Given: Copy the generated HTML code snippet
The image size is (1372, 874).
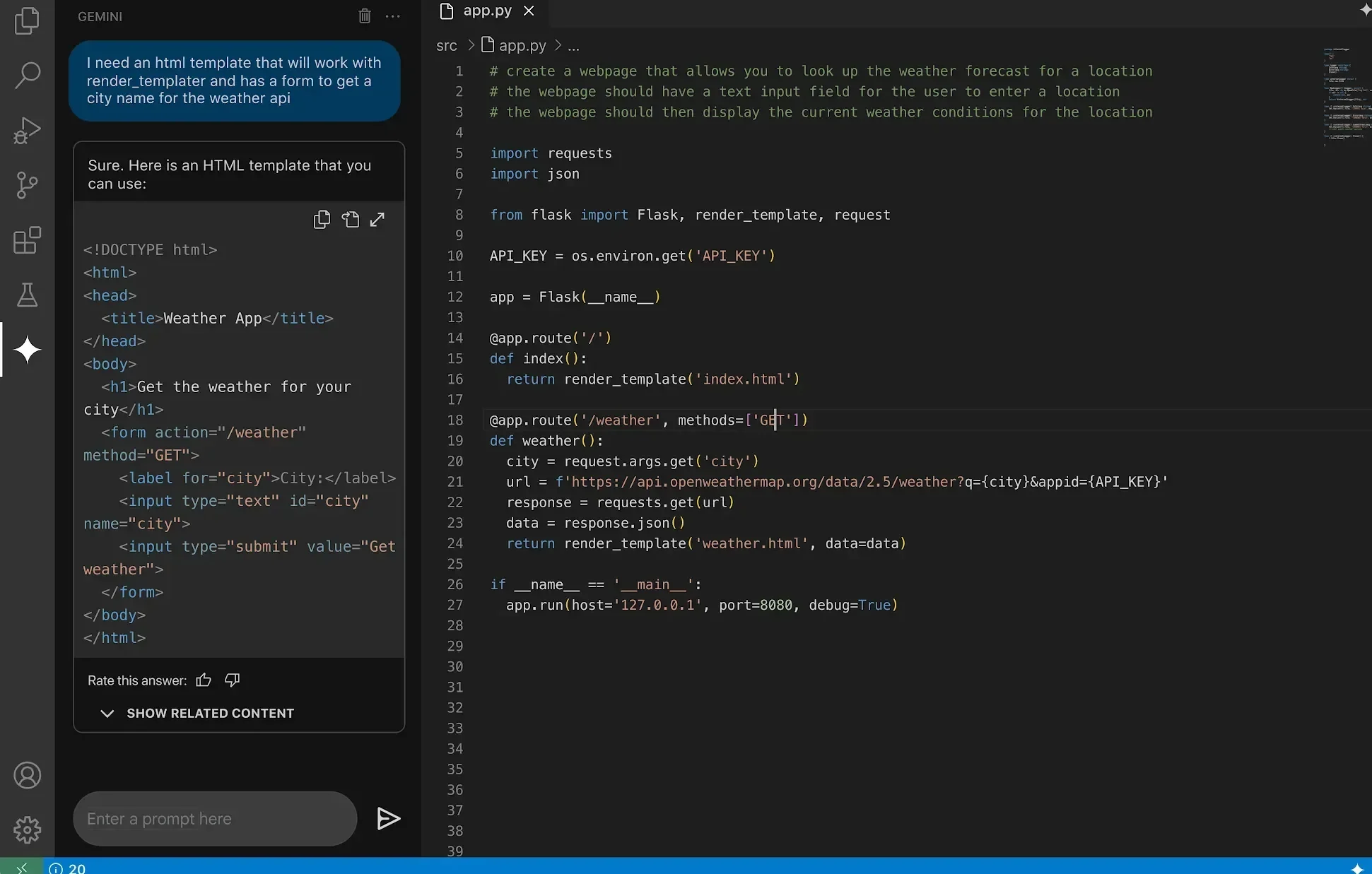Looking at the screenshot, I should point(322,220).
